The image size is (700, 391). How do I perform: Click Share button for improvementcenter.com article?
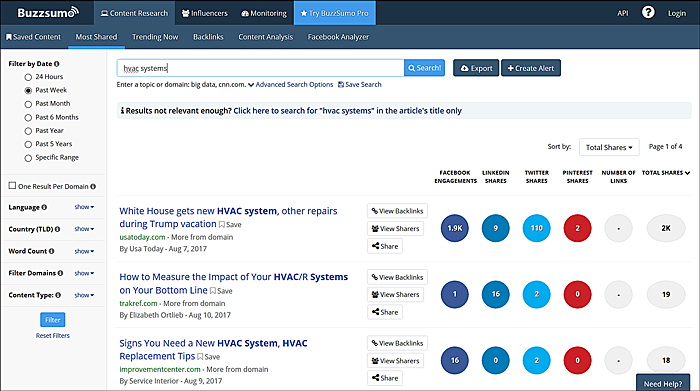(x=385, y=378)
